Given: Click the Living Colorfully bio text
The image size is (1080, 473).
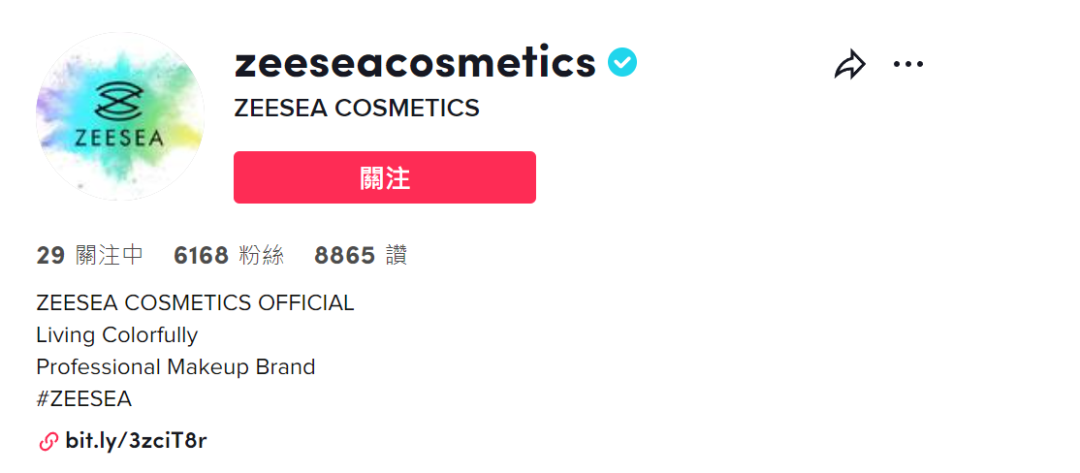Looking at the screenshot, I should pyautogui.click(x=117, y=335).
